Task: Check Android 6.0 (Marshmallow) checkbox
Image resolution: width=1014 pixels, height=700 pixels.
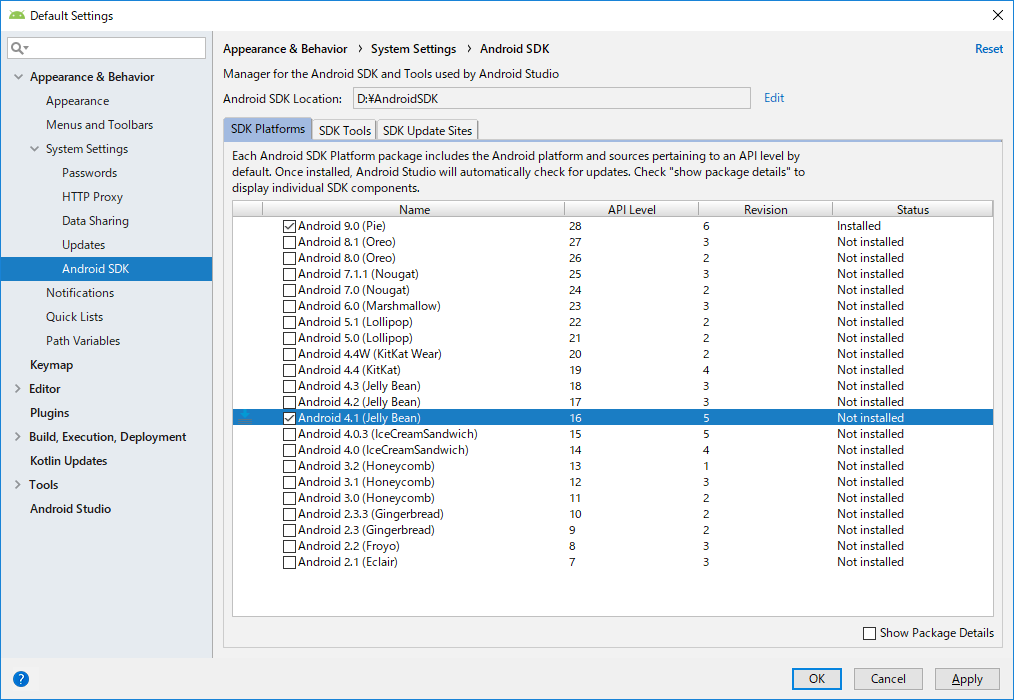Action: 289,306
